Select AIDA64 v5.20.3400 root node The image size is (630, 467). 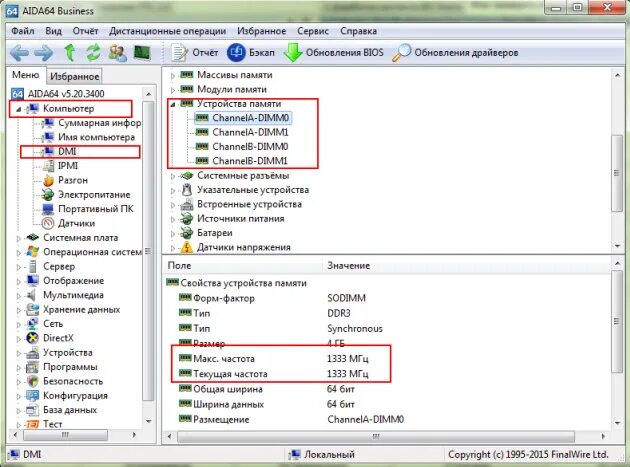[66, 94]
